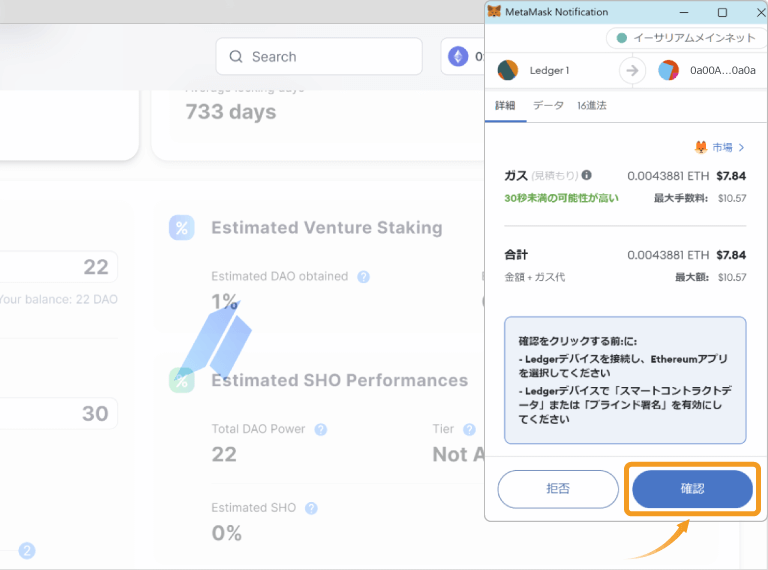Click help icon beside Estimated SHO
The width and height of the screenshot is (768, 570).
click(311, 508)
